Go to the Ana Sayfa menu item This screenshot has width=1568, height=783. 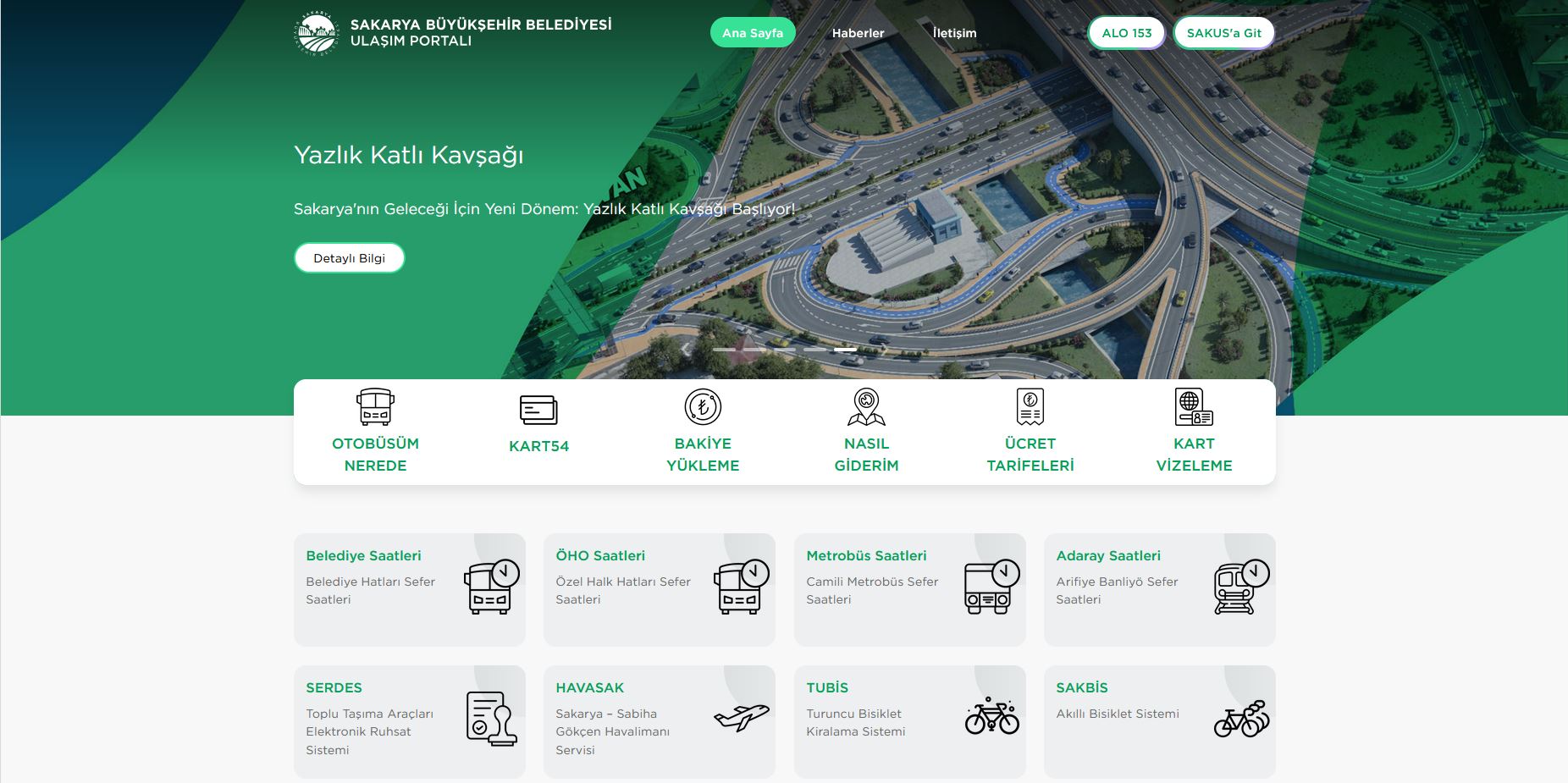click(x=753, y=33)
